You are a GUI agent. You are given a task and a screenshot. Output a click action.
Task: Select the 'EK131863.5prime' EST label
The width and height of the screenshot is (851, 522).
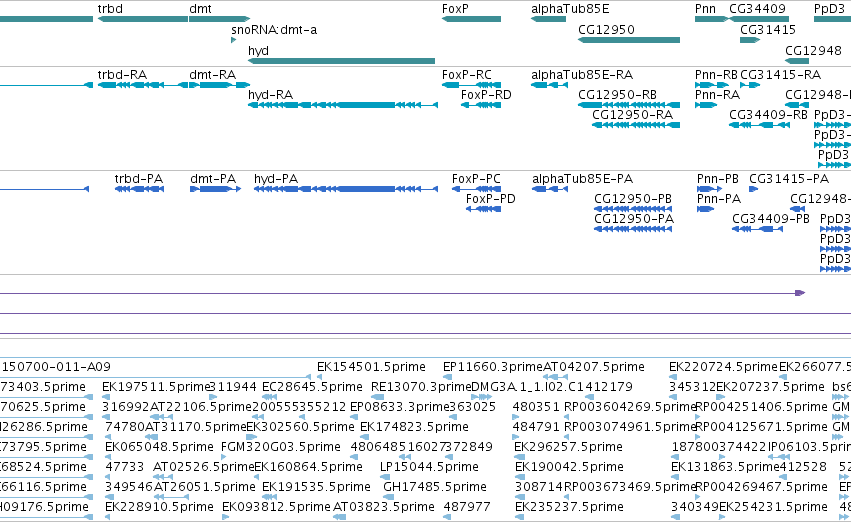725,467
